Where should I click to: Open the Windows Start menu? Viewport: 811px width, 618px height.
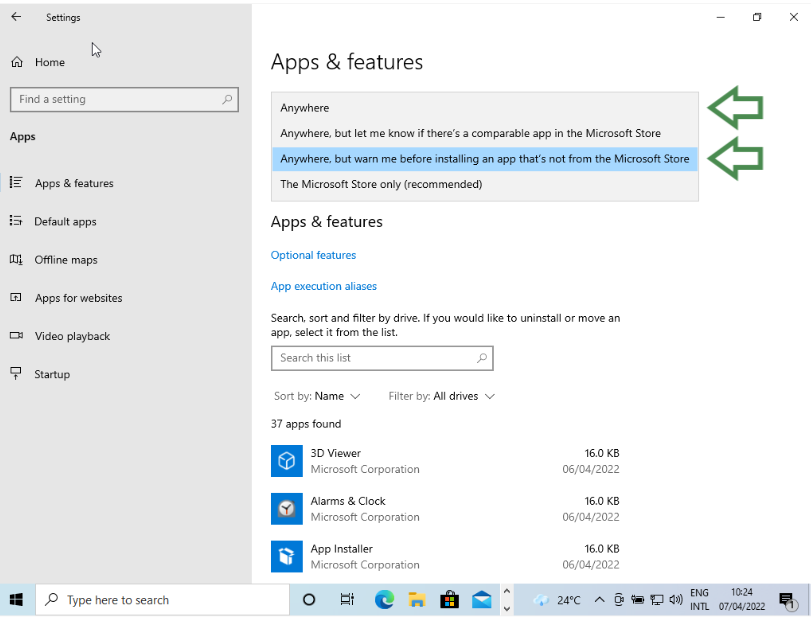(17, 600)
